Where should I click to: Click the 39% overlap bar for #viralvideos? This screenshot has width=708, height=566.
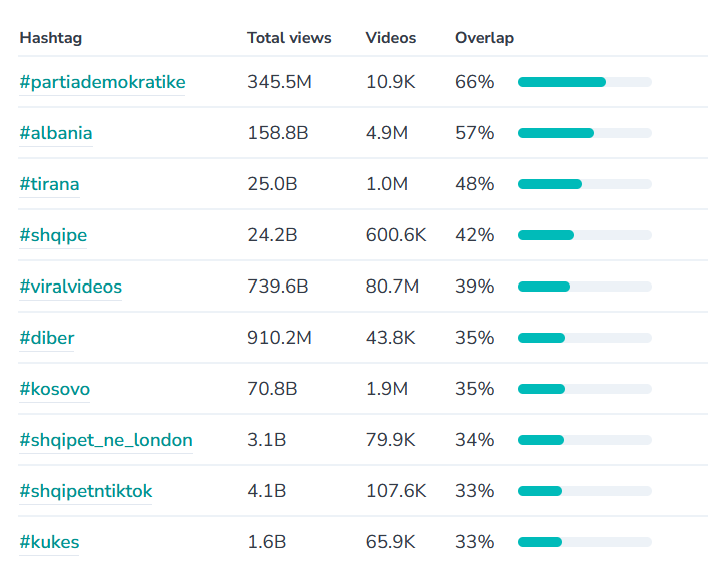click(585, 287)
